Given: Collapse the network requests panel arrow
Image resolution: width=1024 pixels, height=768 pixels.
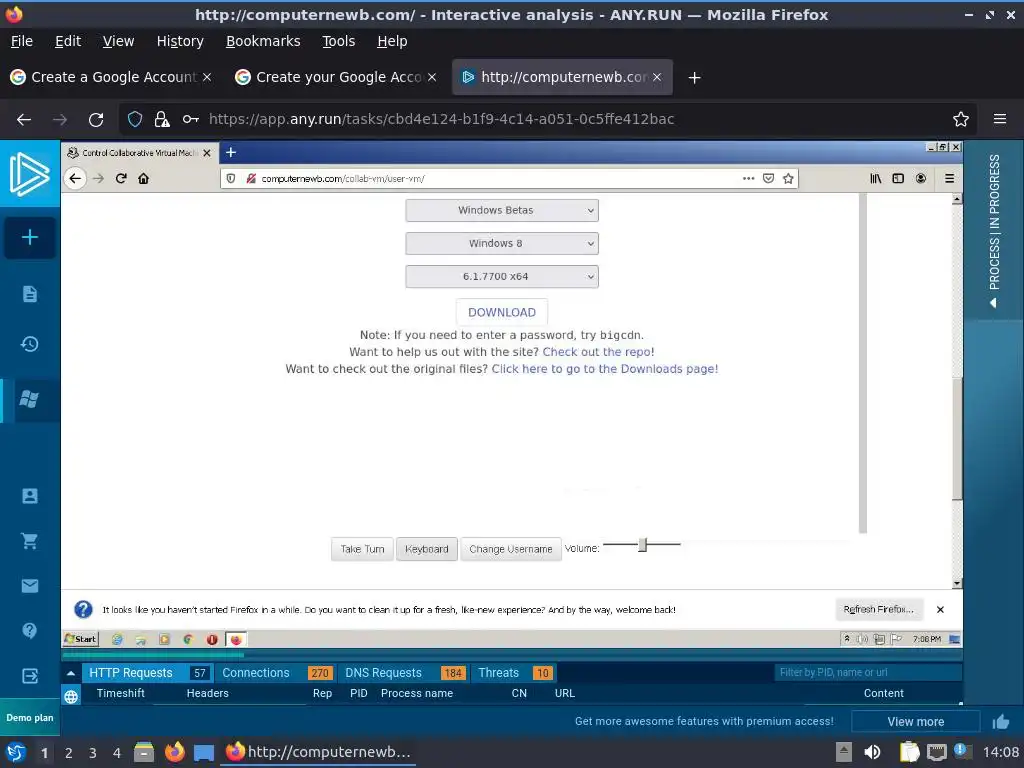Looking at the screenshot, I should (x=71, y=673).
